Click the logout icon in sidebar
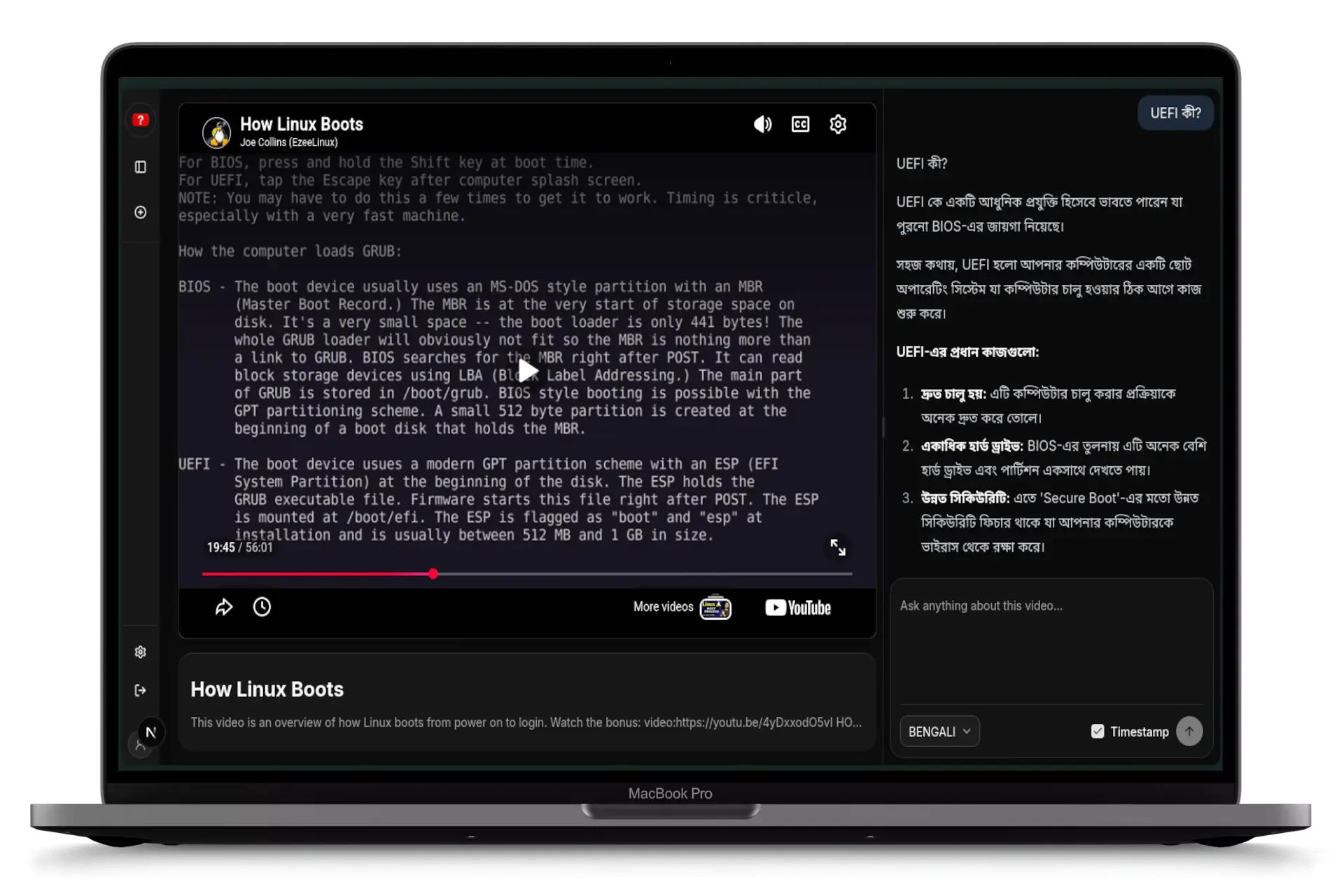1344x896 pixels. click(x=141, y=690)
